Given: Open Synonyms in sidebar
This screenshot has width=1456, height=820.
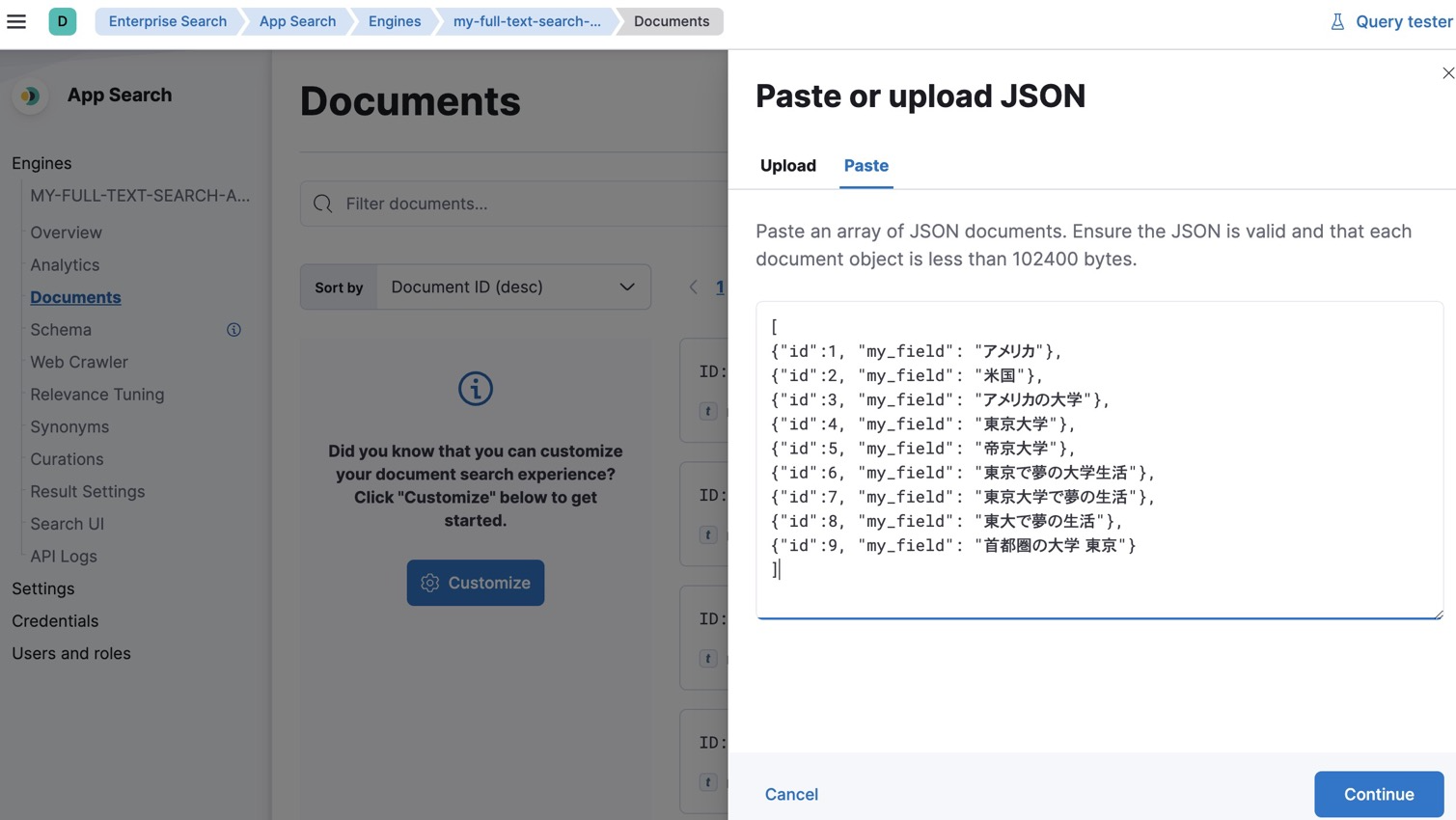Looking at the screenshot, I should tap(69, 426).
